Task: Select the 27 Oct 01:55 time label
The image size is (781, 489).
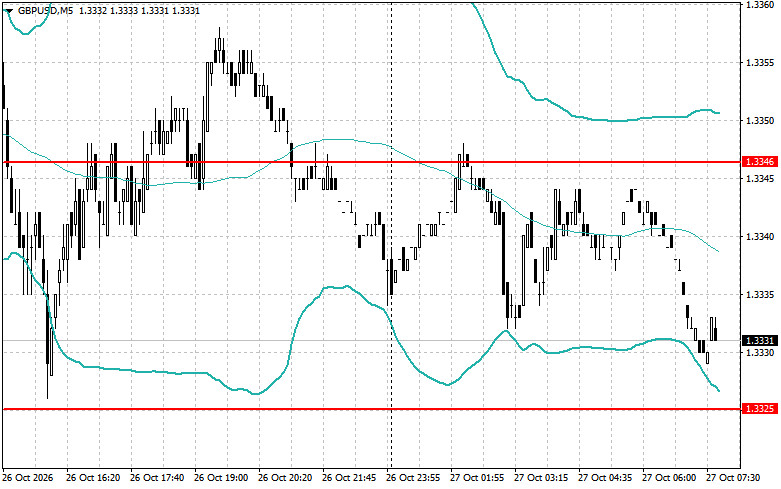Action: (x=477, y=478)
